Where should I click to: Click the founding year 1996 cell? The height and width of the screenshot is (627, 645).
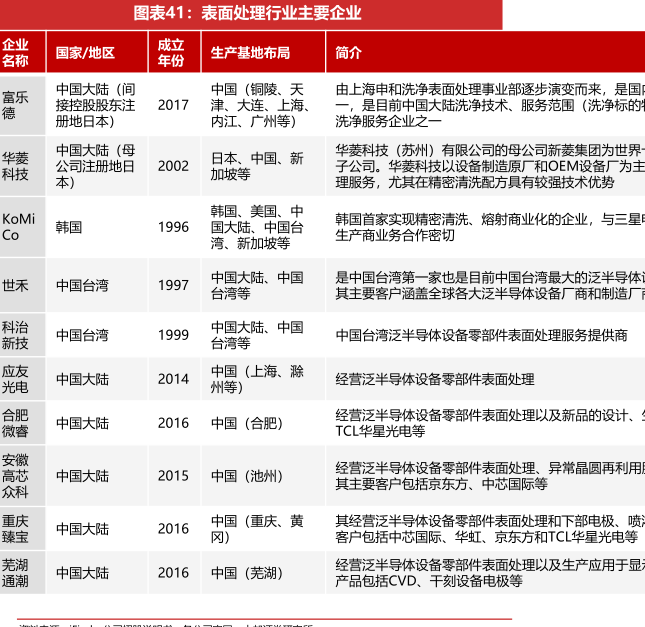tap(172, 227)
